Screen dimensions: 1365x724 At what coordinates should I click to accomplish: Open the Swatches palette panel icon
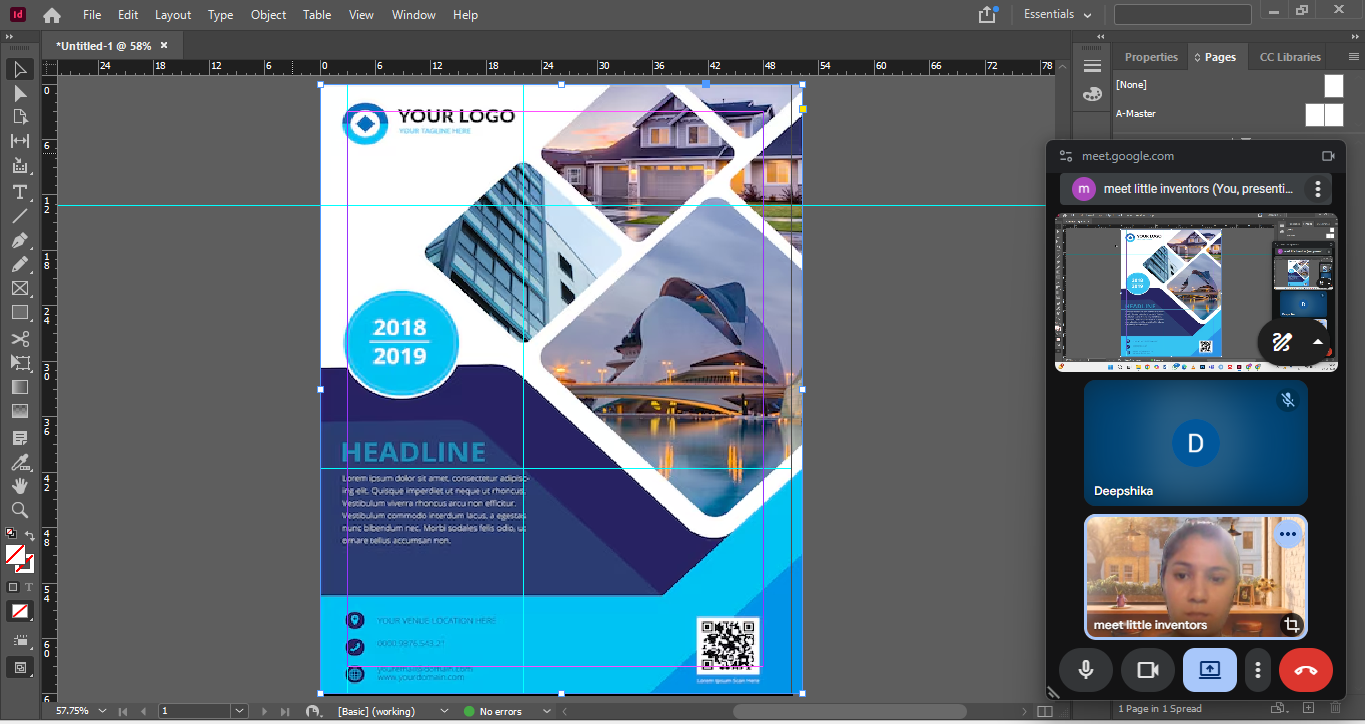tap(1092, 93)
